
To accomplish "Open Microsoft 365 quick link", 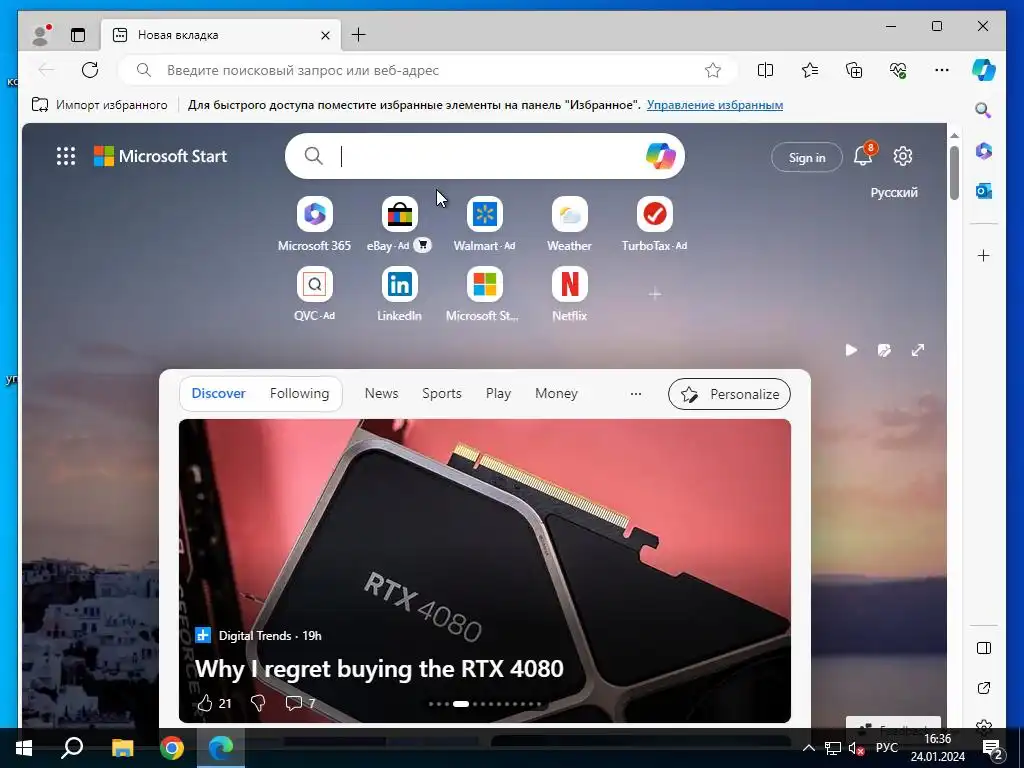I will coord(314,224).
